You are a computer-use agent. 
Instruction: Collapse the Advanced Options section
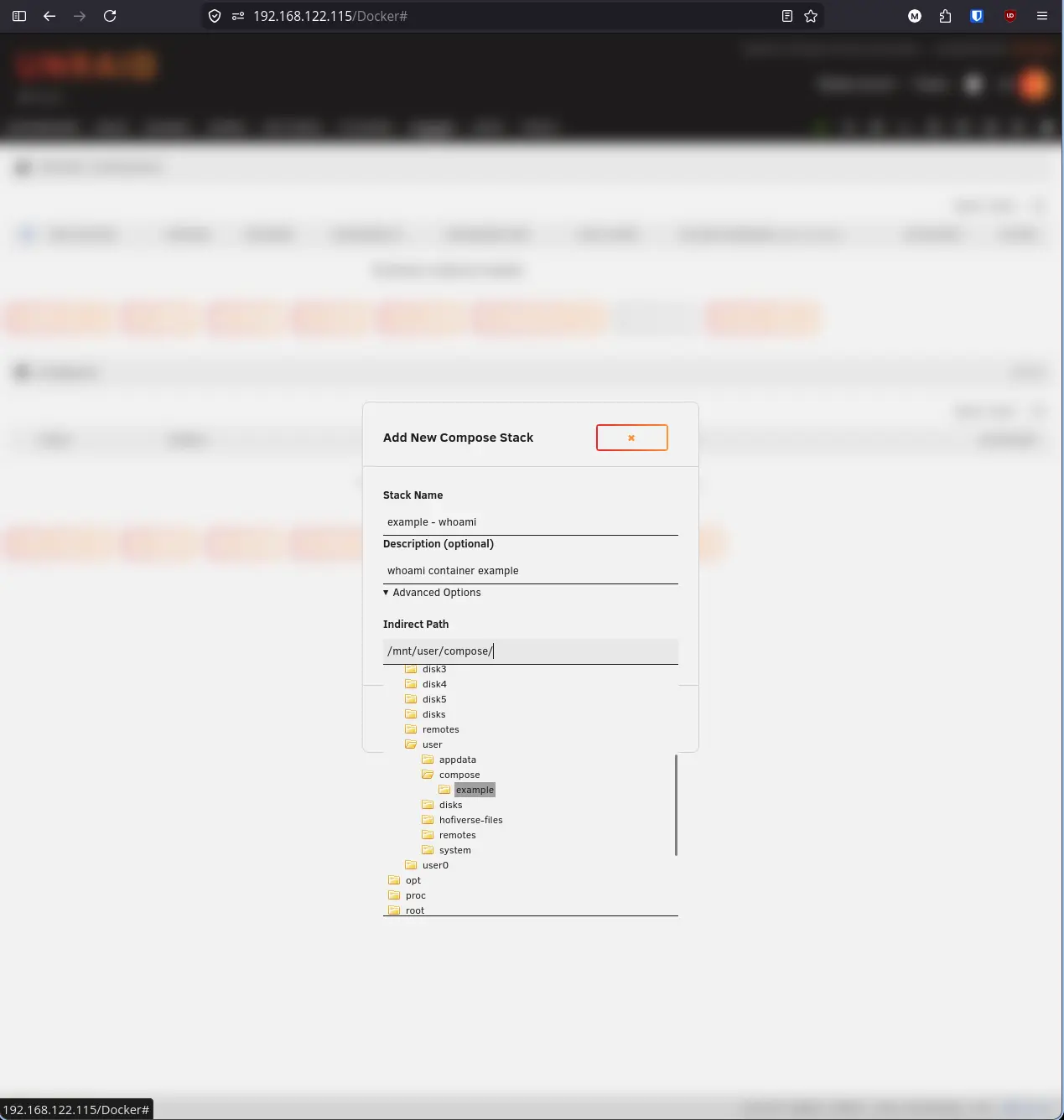point(432,593)
